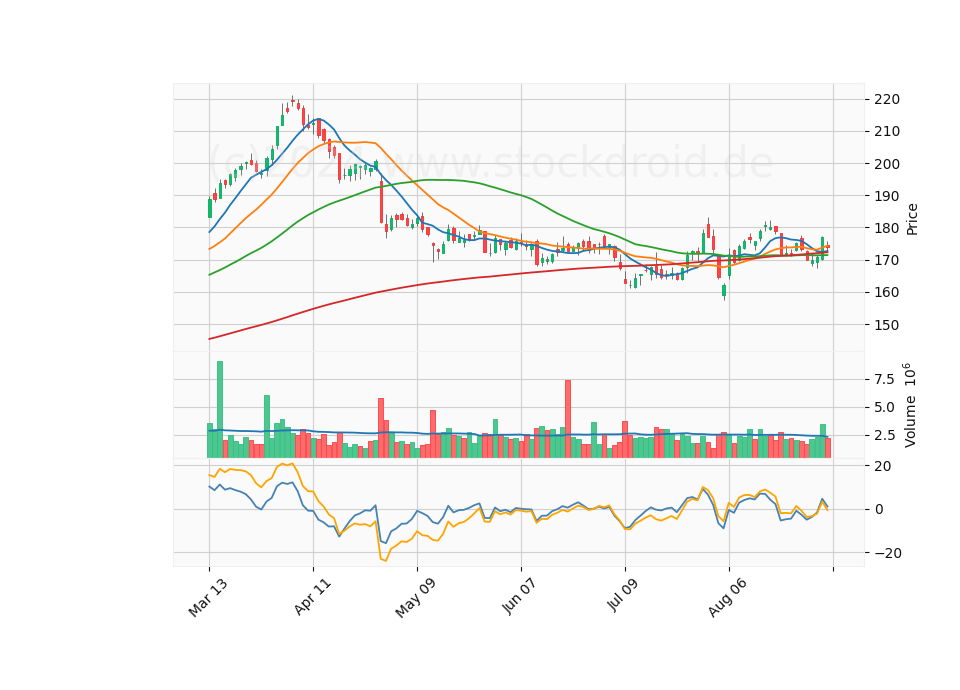Select the "Jul 09" date label
960x690 pixels.
[x=624, y=596]
